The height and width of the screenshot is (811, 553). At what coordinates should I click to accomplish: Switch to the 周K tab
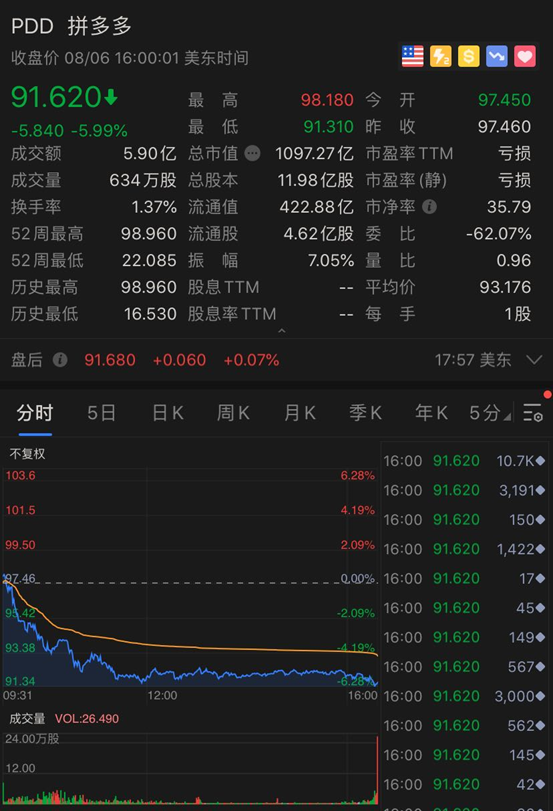(233, 413)
